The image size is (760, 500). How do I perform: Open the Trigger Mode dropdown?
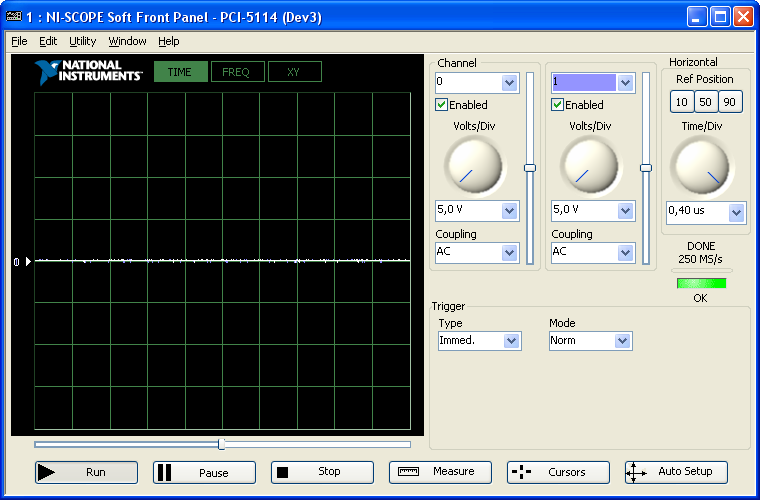pos(622,341)
